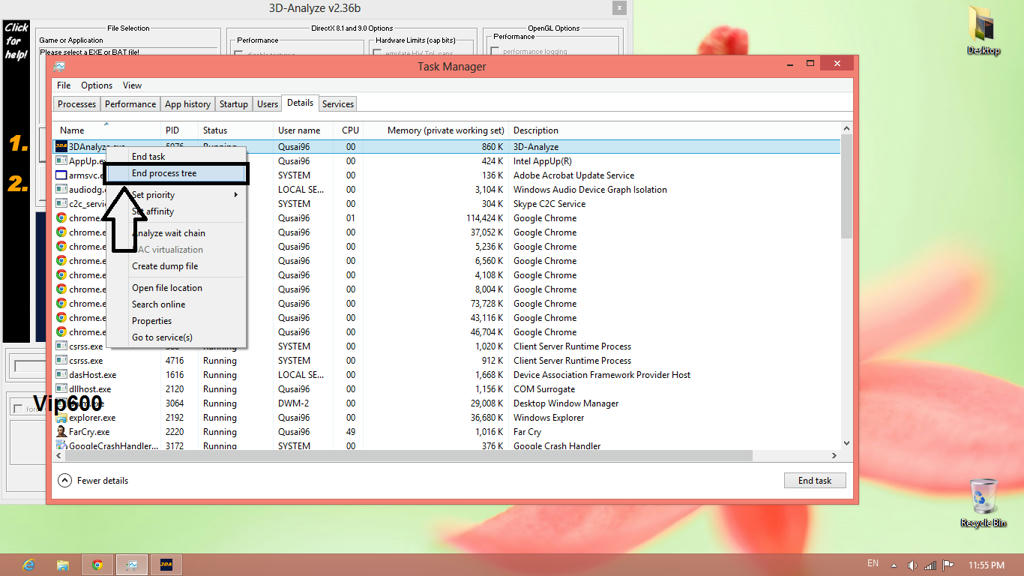The image size is (1024, 576).
Task: Choose Open file location in the context menu
Action: point(176,288)
